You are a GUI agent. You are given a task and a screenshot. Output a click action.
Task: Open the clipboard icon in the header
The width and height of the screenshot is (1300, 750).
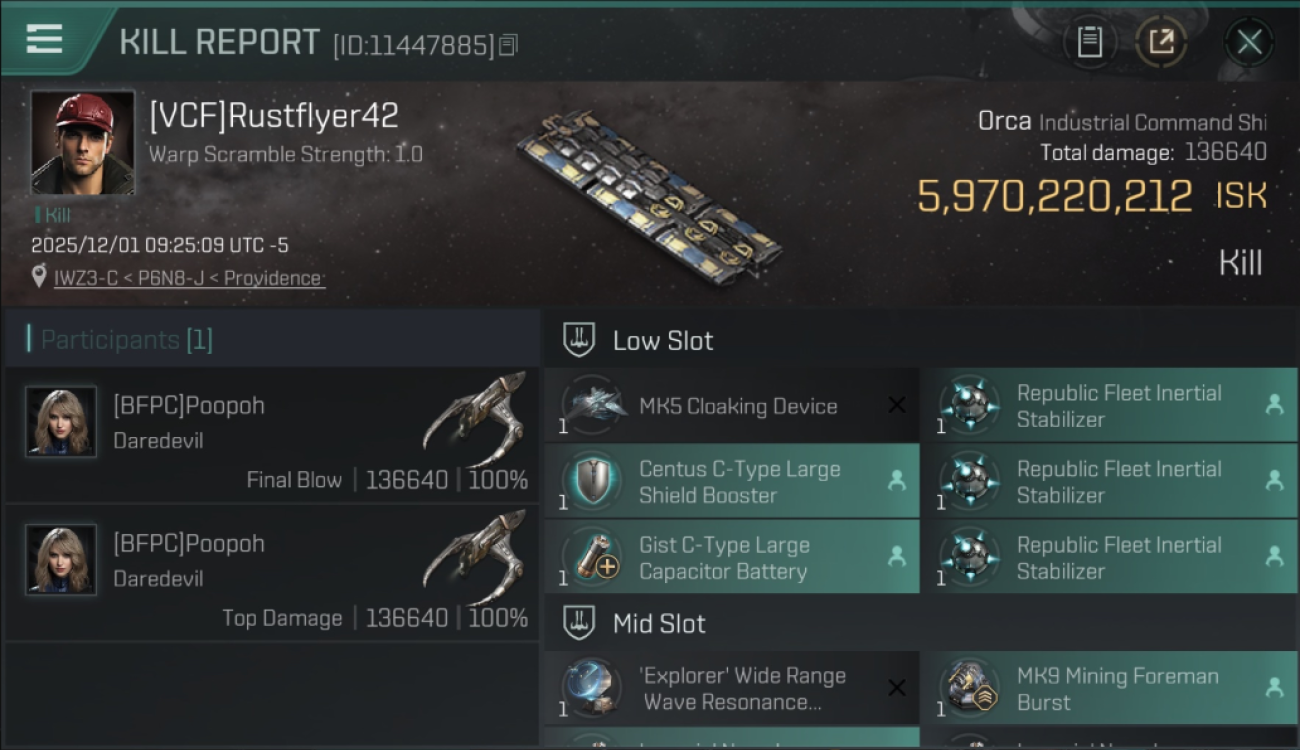[1090, 42]
